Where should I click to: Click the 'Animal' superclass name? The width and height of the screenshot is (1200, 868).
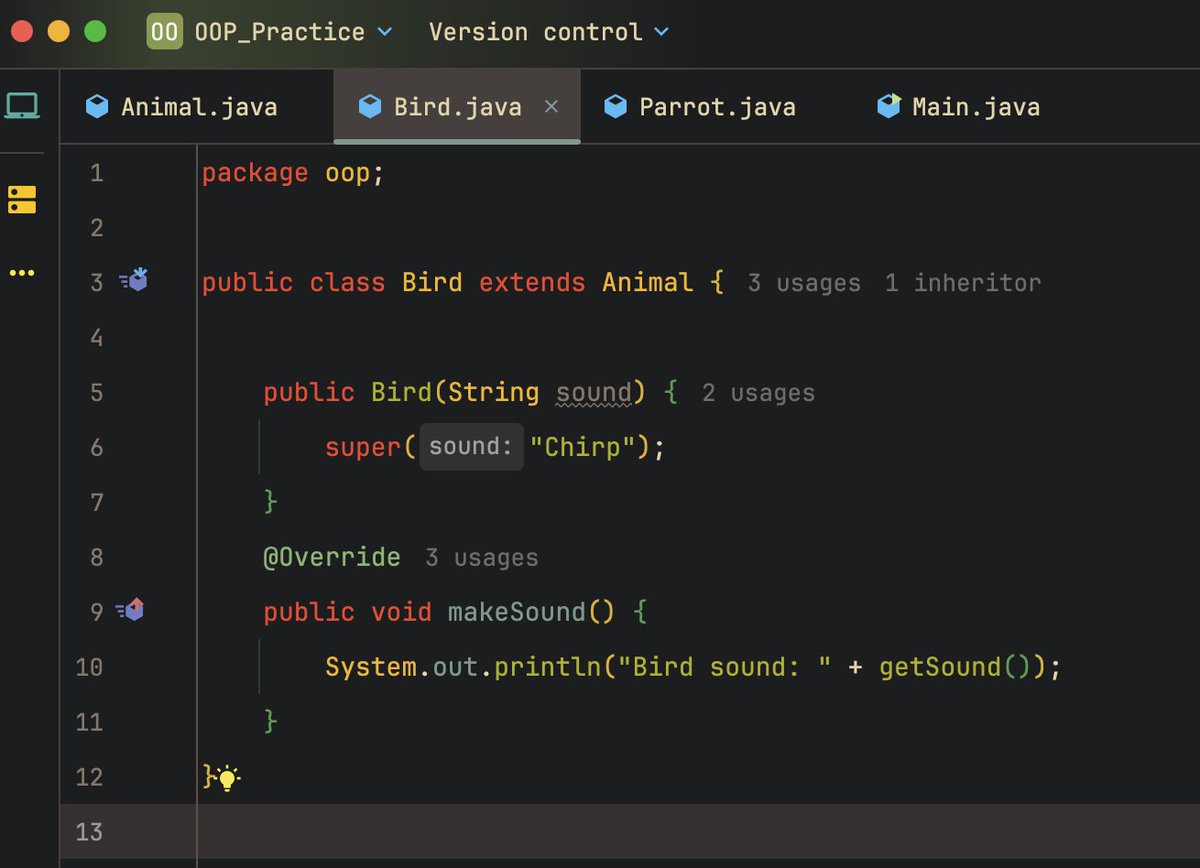click(647, 282)
